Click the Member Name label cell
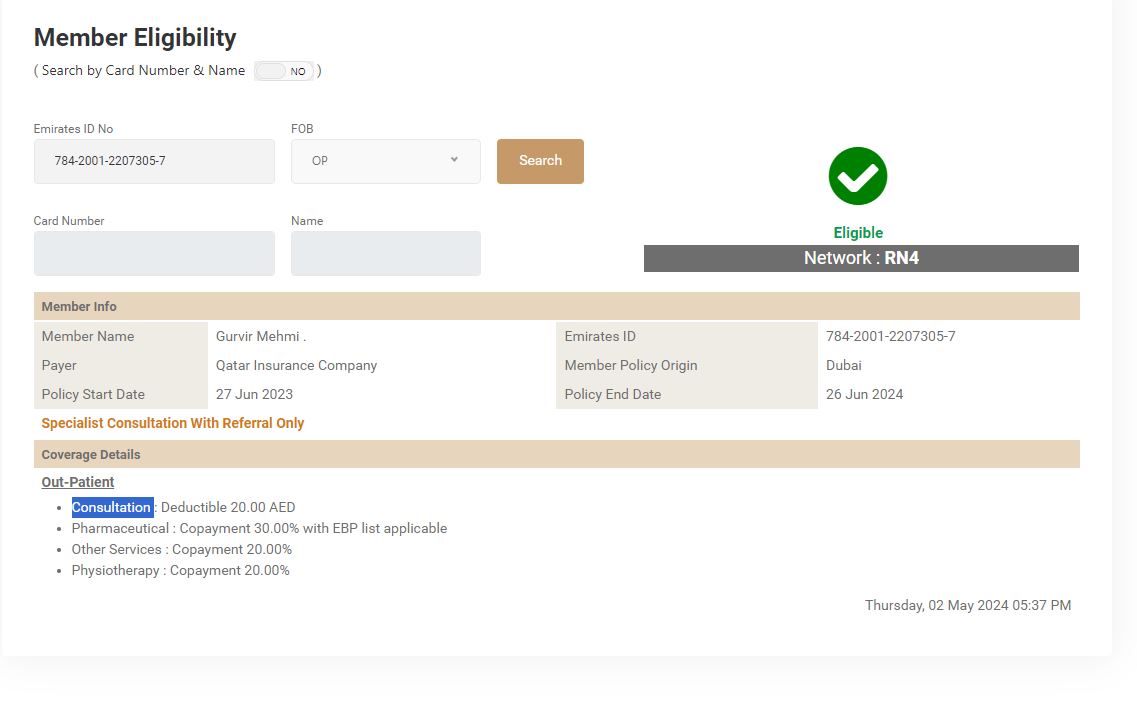The image size is (1137, 702). (121, 336)
